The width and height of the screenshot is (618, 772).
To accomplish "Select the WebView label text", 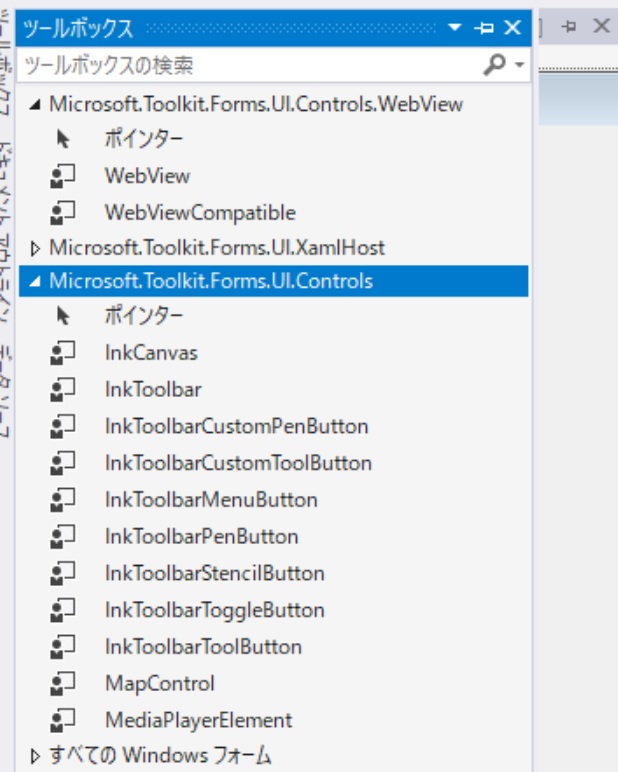I will point(147,176).
